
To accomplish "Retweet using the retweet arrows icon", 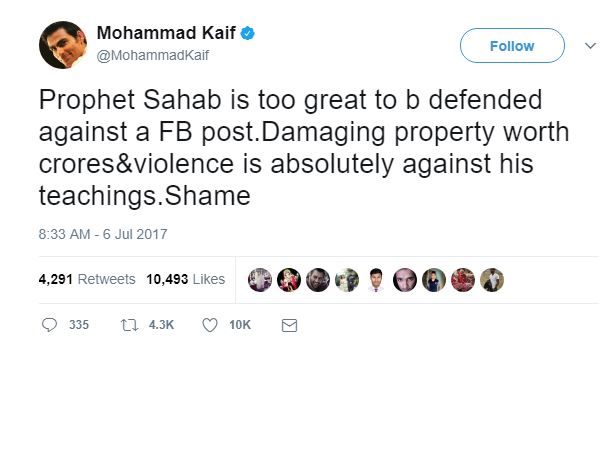I will coord(128,325).
